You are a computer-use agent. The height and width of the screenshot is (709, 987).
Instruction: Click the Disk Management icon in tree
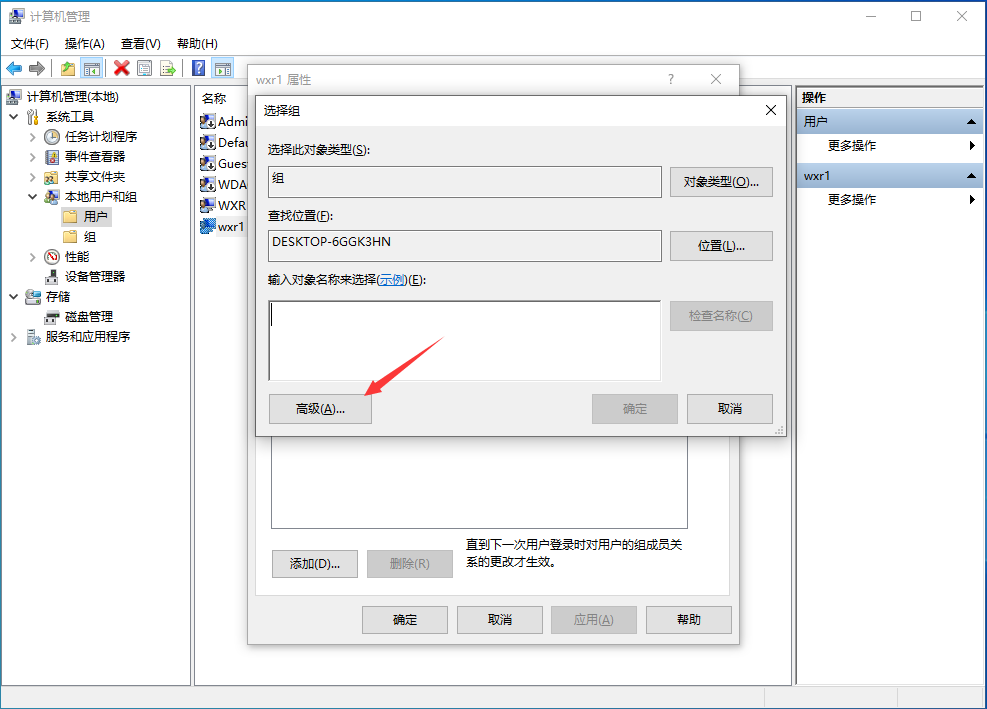click(x=52, y=317)
